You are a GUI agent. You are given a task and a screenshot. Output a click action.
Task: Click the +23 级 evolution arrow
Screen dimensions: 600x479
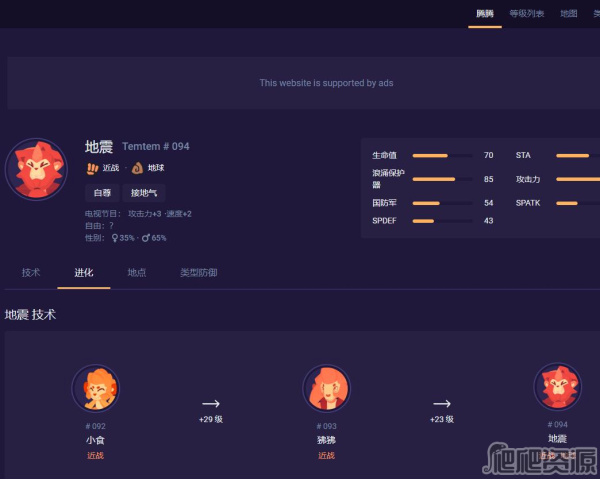442,404
